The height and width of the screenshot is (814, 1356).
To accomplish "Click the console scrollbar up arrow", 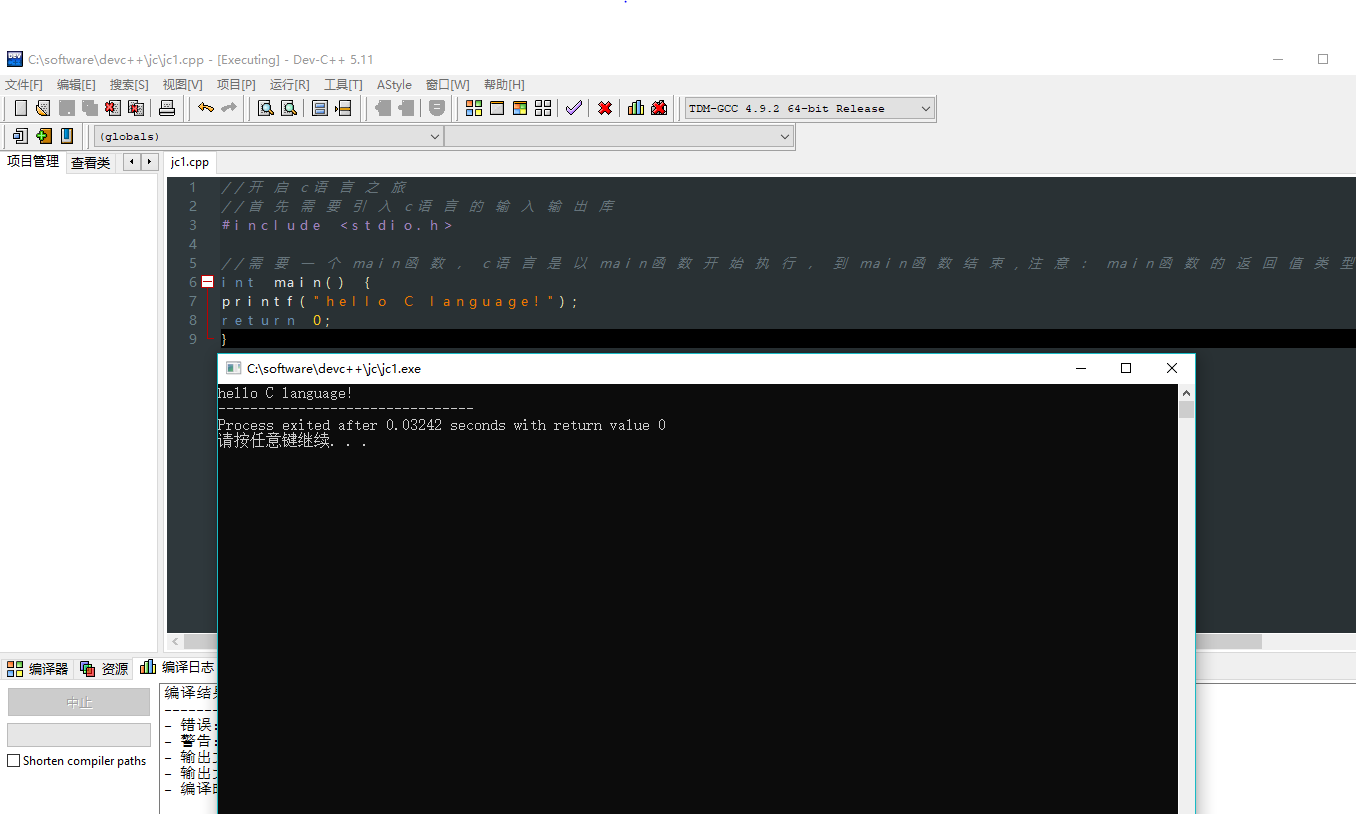I will click(x=1186, y=393).
